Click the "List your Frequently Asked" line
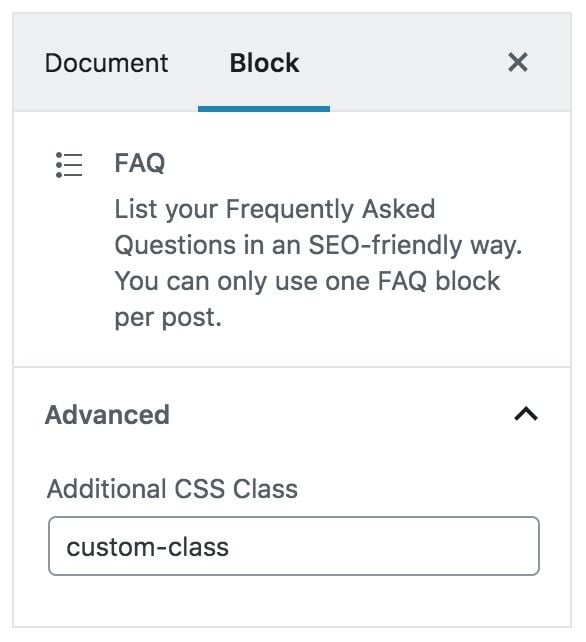This screenshot has height=642, width=586. tap(274, 209)
